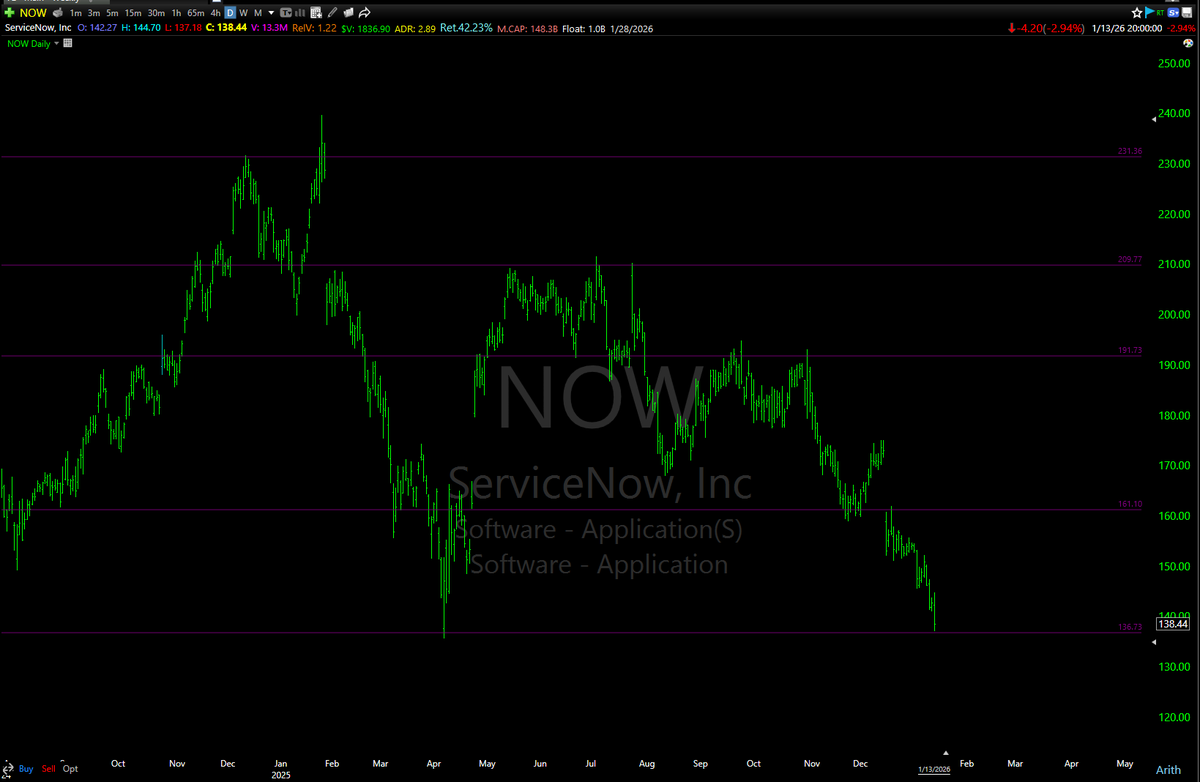The image size is (1200, 782).
Task: Open the data grid icon beside NOW Daily
Action: coord(67,43)
